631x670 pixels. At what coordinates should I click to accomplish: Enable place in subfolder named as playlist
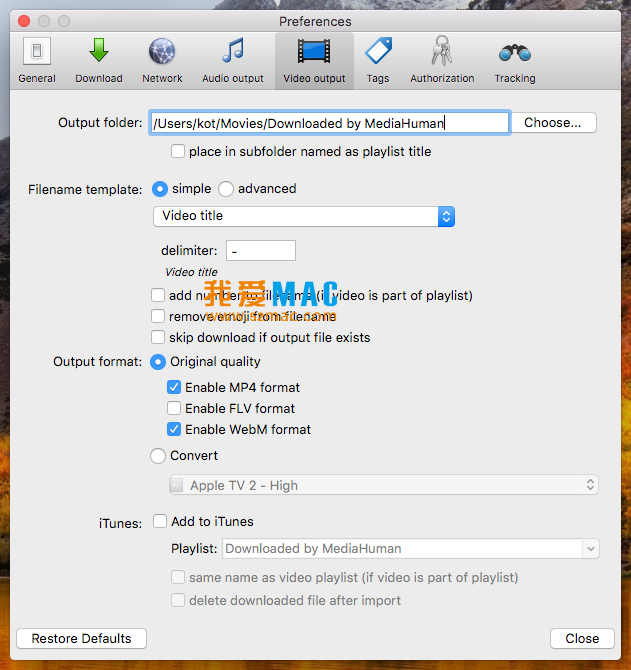[178, 152]
